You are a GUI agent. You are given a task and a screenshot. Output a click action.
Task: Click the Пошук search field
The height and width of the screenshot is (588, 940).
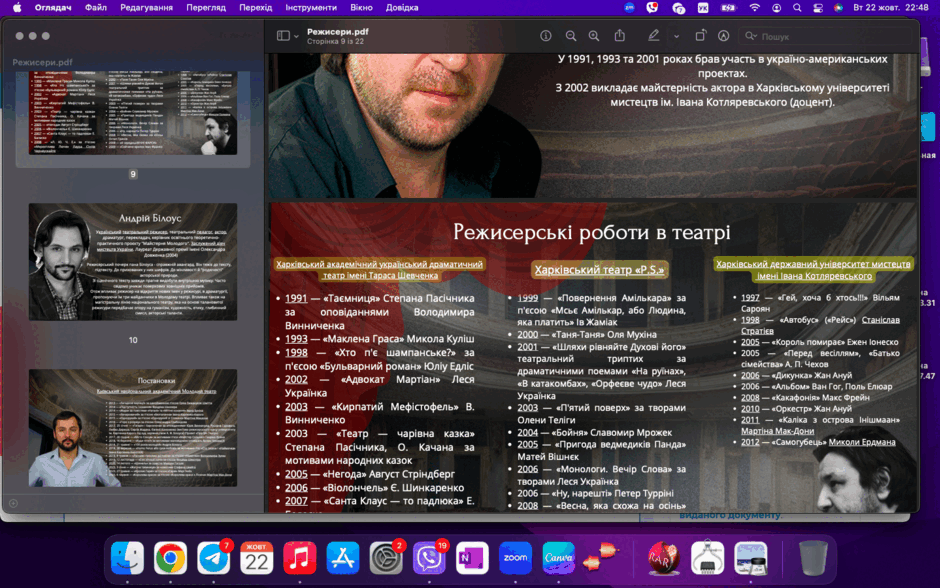[x=827, y=37]
